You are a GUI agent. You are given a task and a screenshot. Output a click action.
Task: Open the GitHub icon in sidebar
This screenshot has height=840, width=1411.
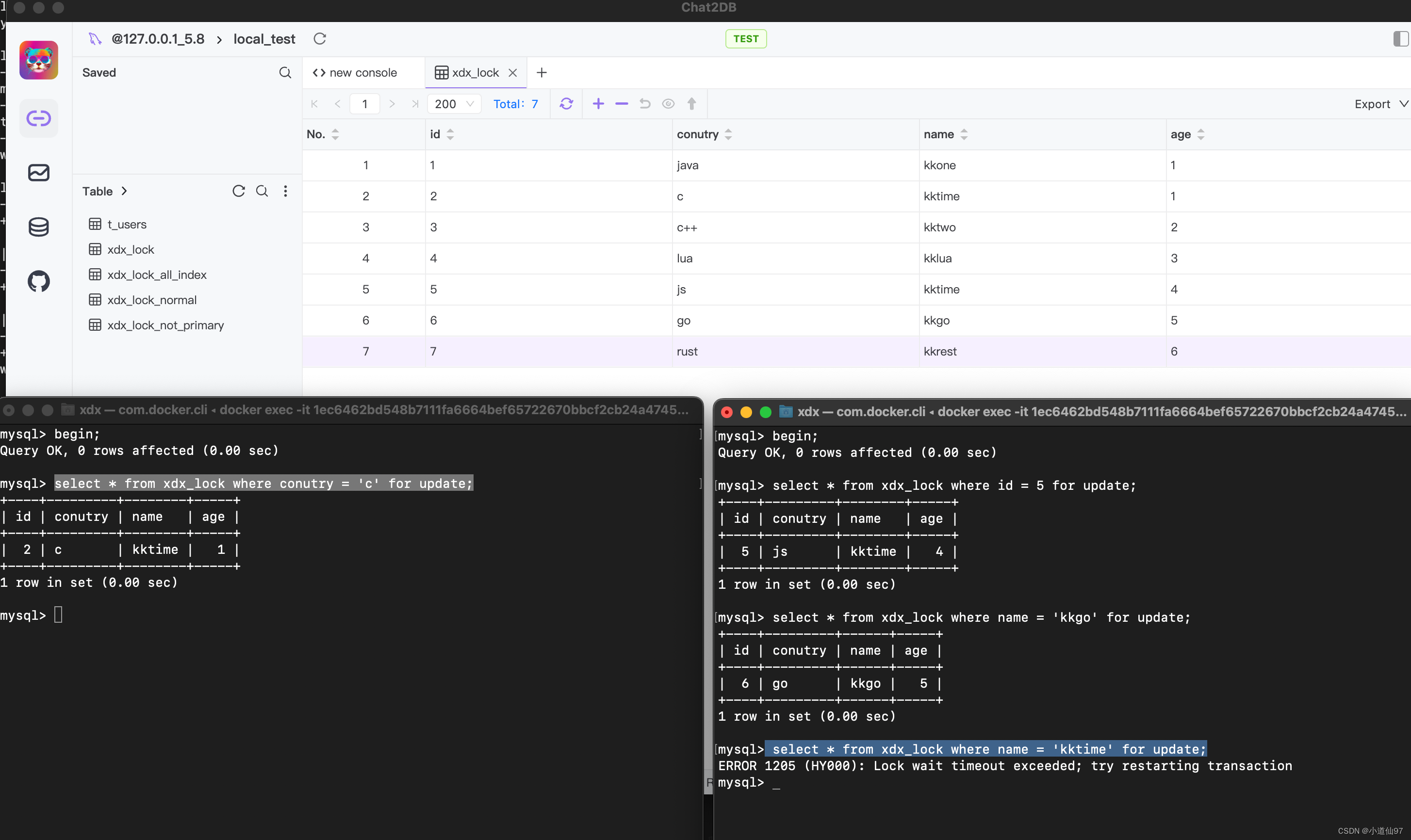pyautogui.click(x=38, y=281)
